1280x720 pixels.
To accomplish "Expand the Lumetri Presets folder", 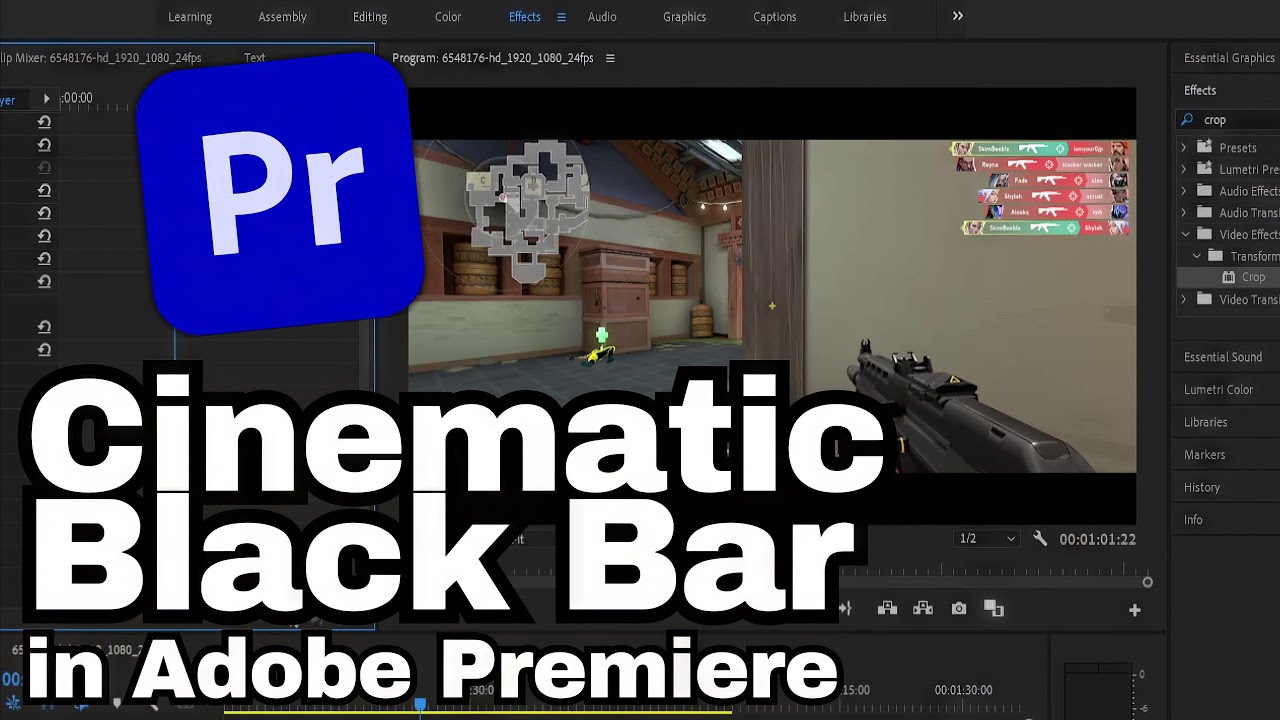I will [1184, 169].
